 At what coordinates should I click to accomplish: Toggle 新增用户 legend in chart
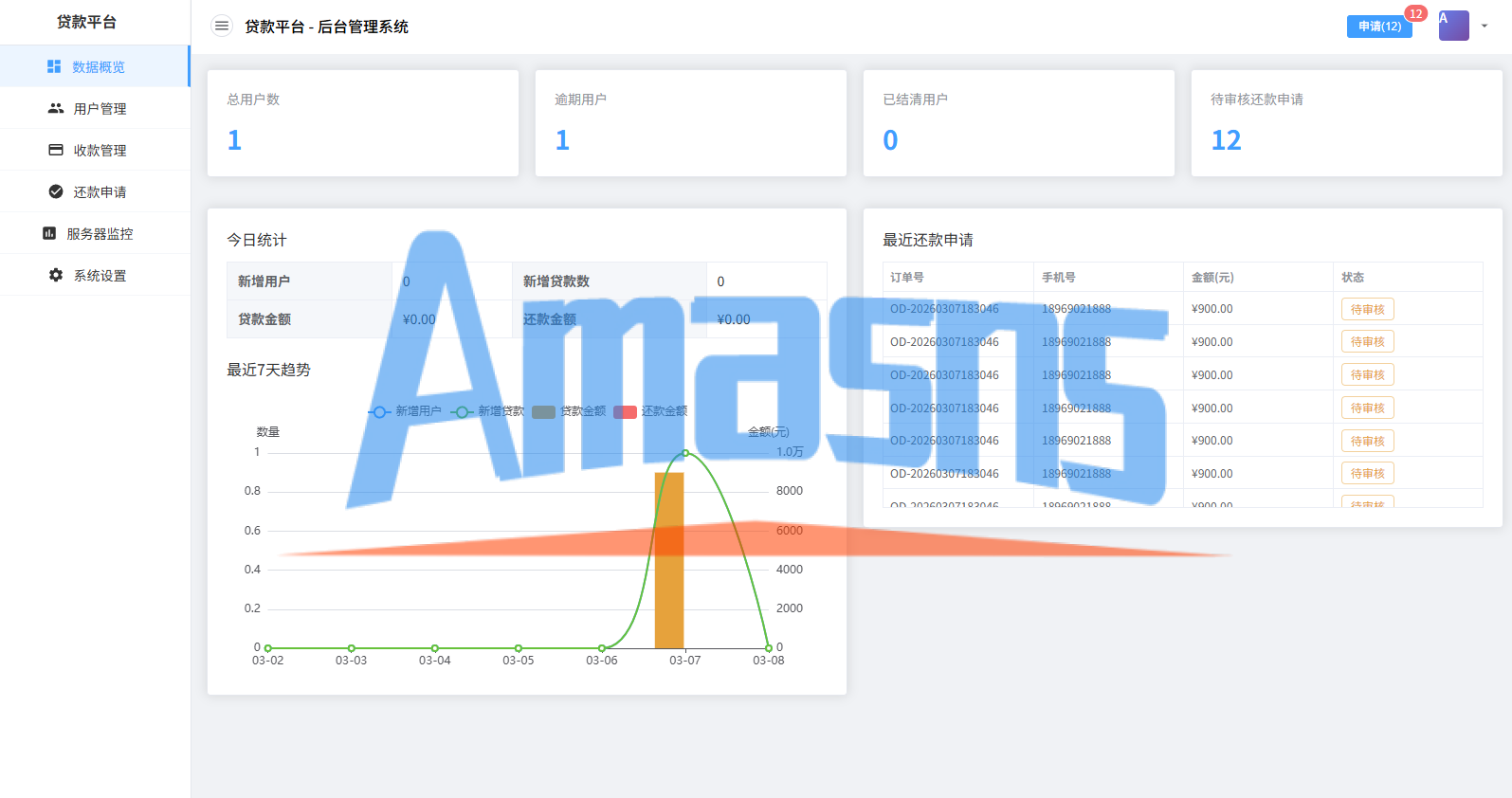pos(405,411)
